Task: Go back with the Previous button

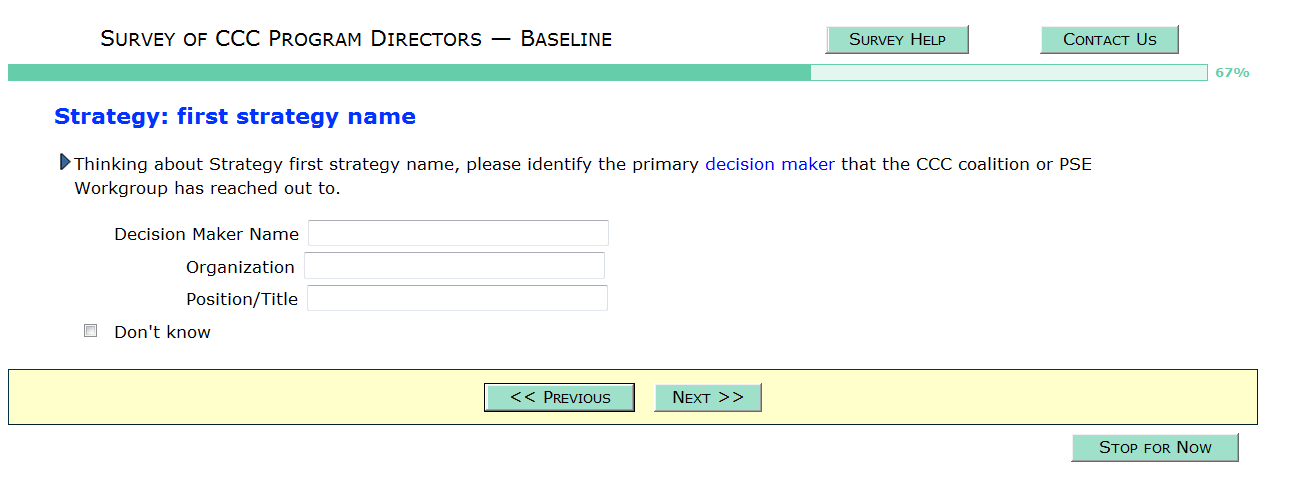Action: [x=559, y=397]
